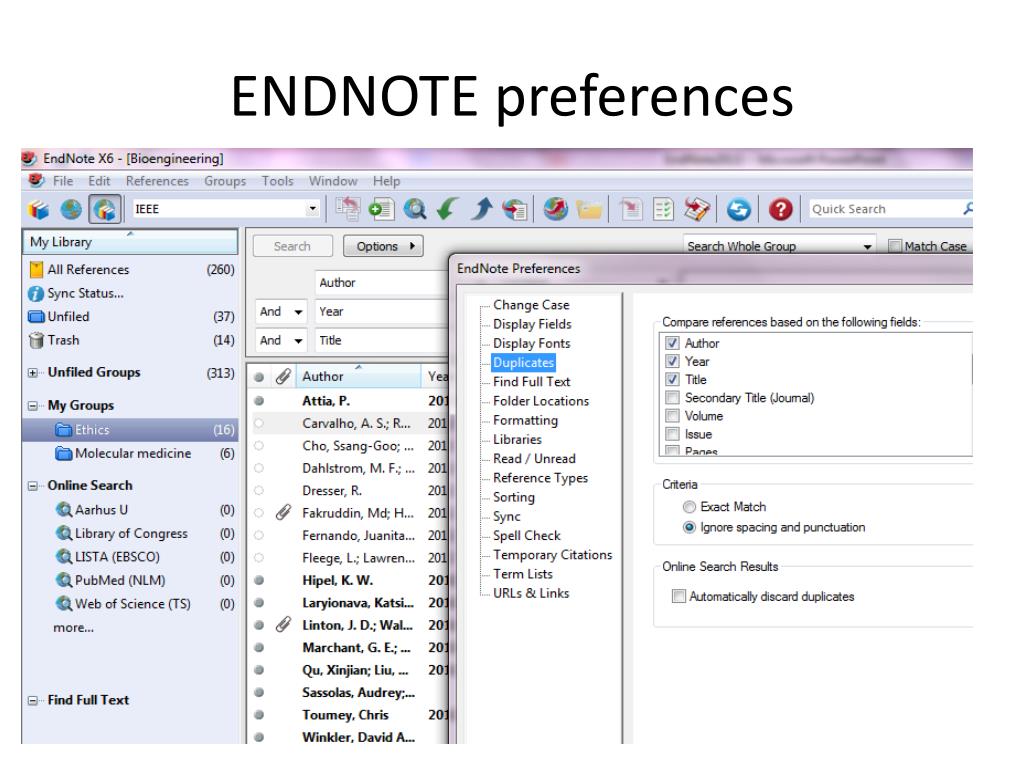The image size is (1024, 768).
Task: Open the IEEE output style dropdown
Action: point(312,209)
